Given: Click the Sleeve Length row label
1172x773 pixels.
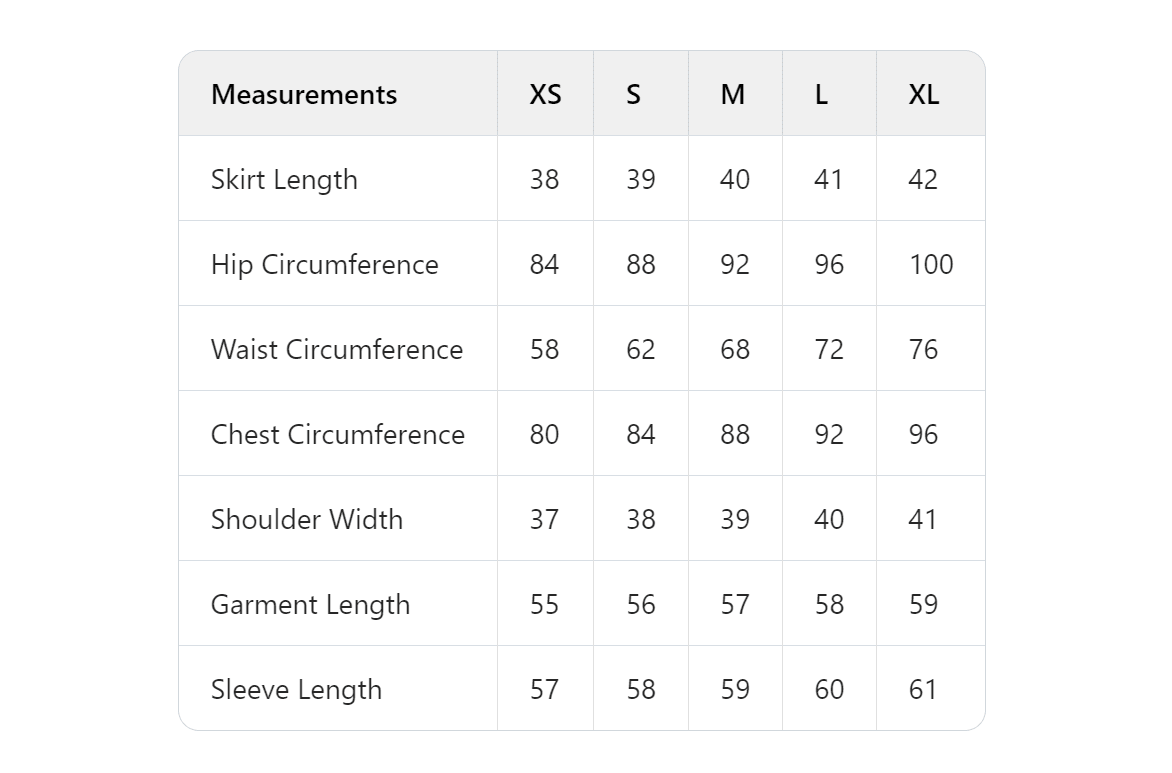Looking at the screenshot, I should 296,690.
